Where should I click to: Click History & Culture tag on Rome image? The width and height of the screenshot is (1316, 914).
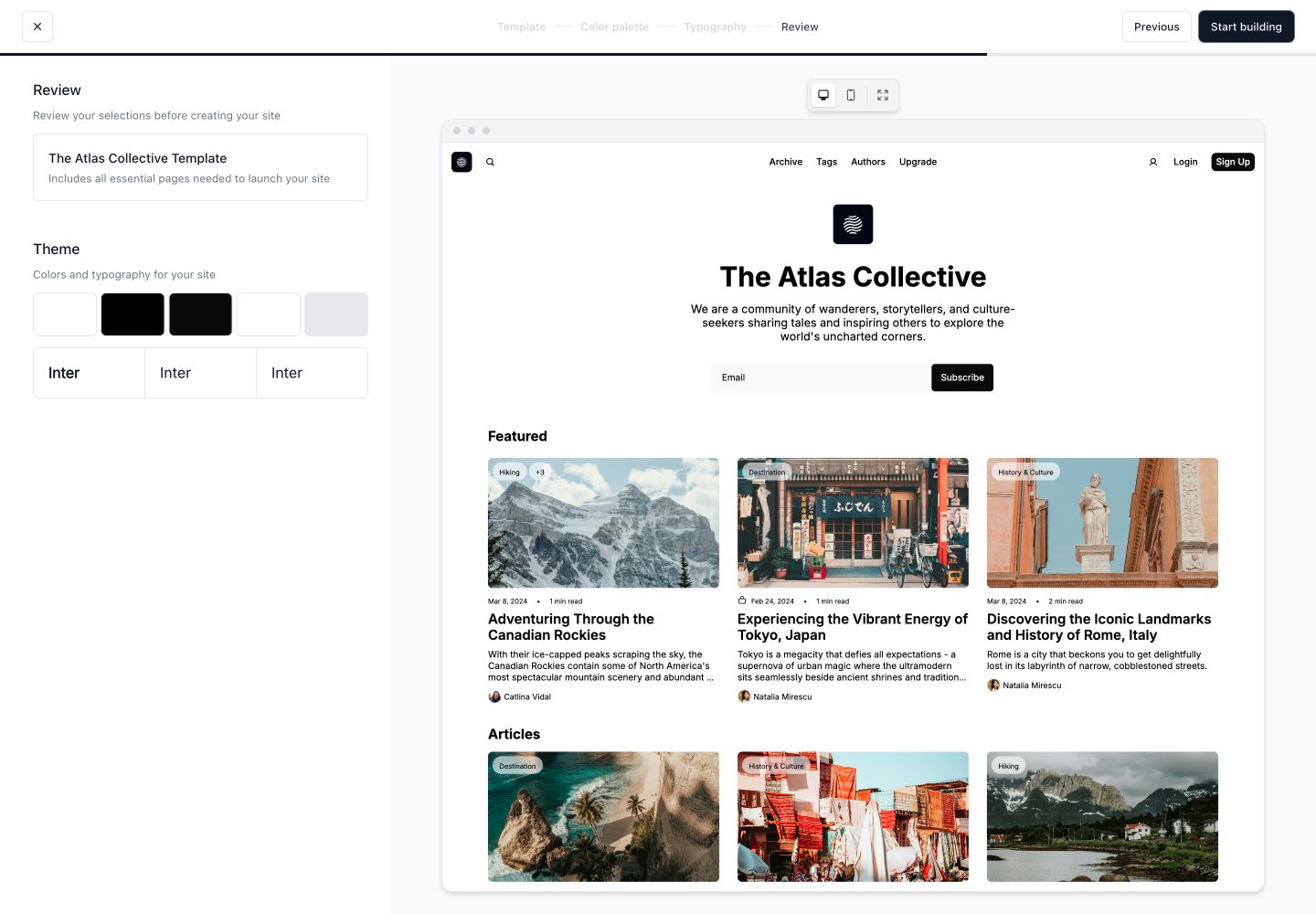tap(1025, 473)
